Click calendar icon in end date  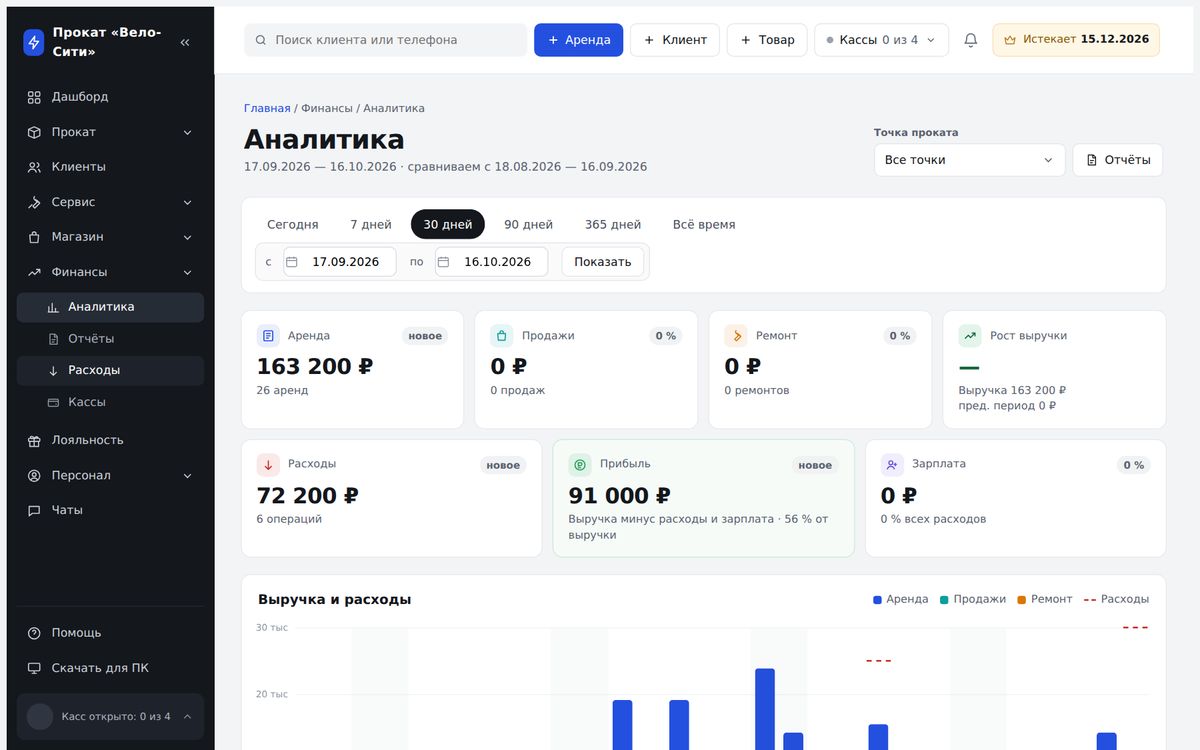point(443,262)
